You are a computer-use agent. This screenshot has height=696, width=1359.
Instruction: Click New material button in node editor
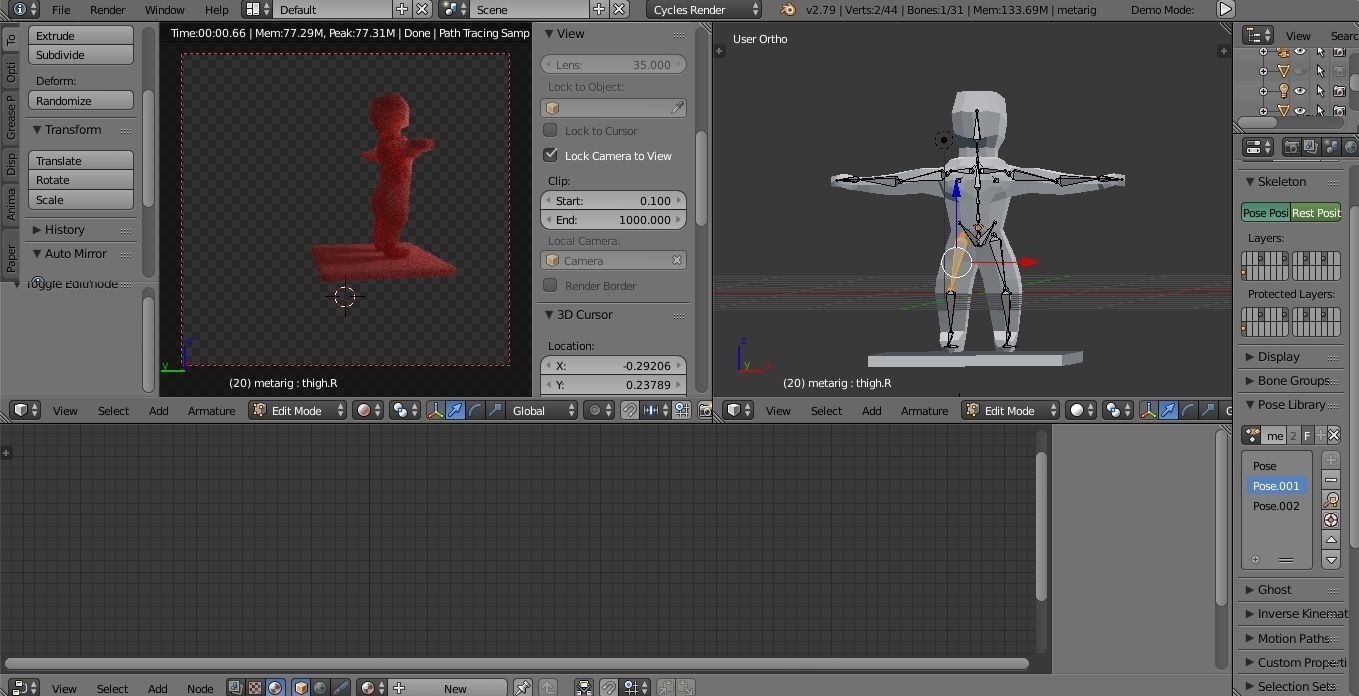[x=446, y=688]
